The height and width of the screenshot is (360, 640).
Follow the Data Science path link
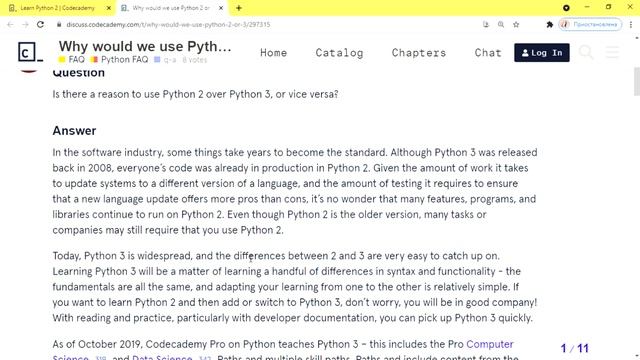[162, 358]
